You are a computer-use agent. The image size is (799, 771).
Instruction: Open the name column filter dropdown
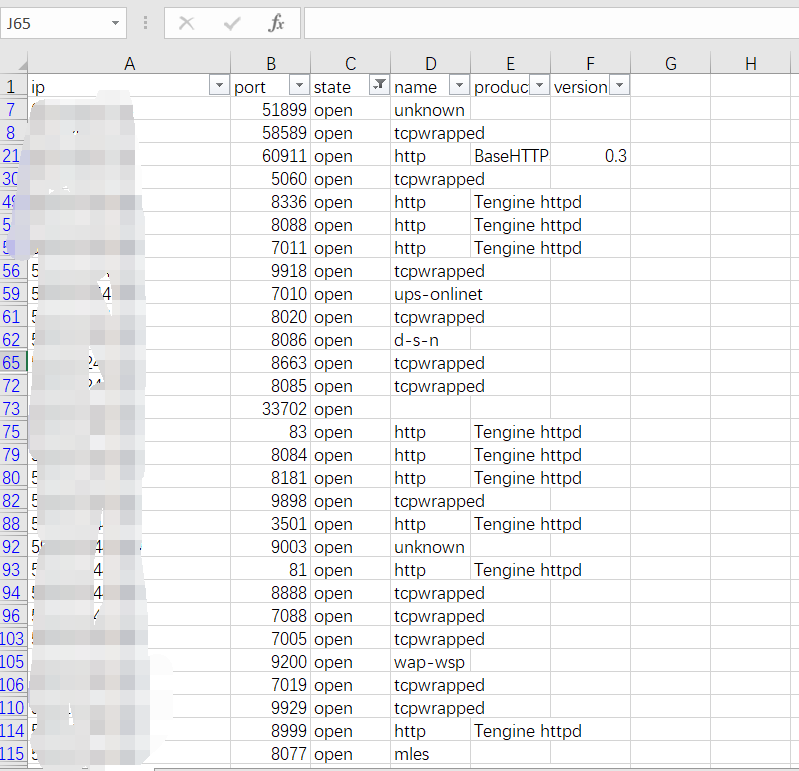click(x=459, y=86)
